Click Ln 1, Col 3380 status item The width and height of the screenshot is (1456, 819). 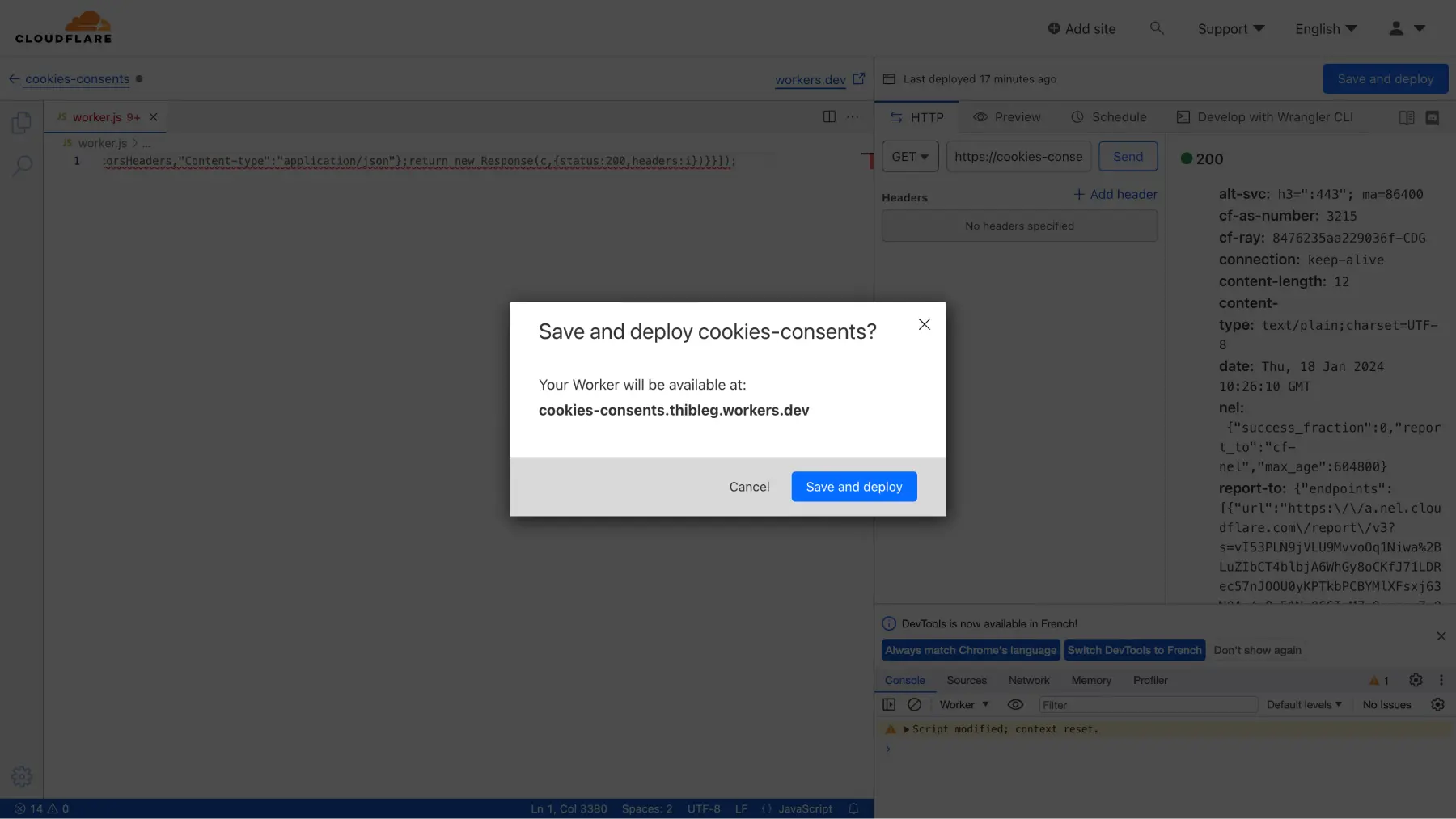(569, 808)
